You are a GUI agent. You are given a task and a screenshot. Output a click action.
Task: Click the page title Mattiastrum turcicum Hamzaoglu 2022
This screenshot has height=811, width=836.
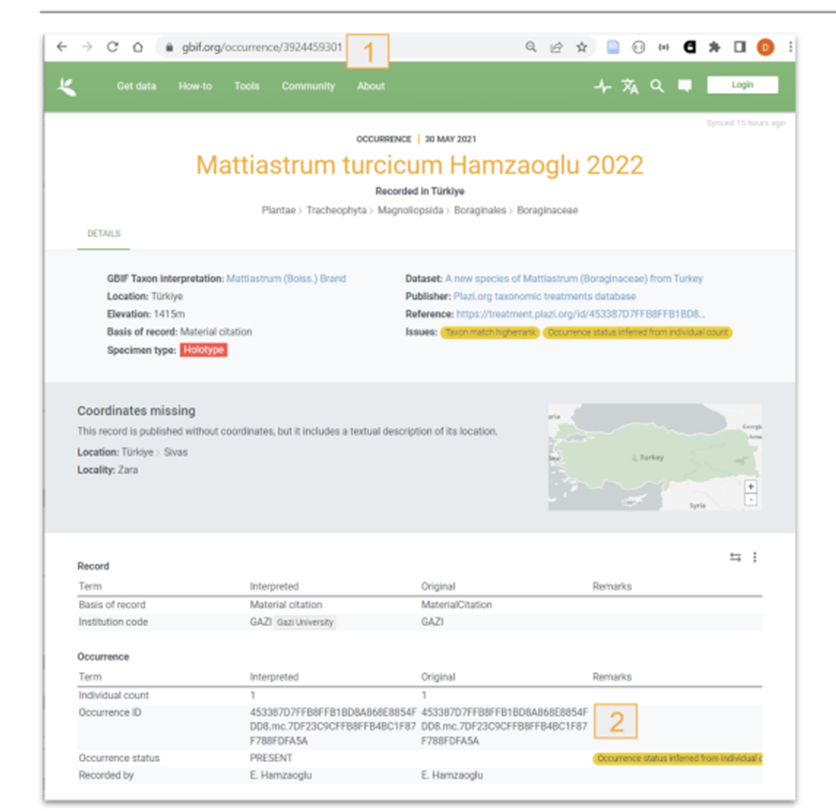(420, 165)
